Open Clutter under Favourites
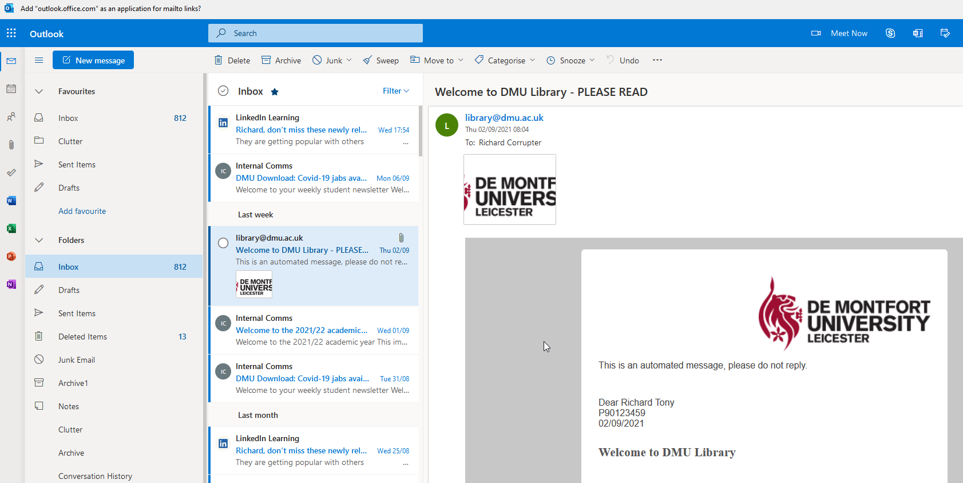Viewport: 963px width, 483px height. tap(114, 141)
